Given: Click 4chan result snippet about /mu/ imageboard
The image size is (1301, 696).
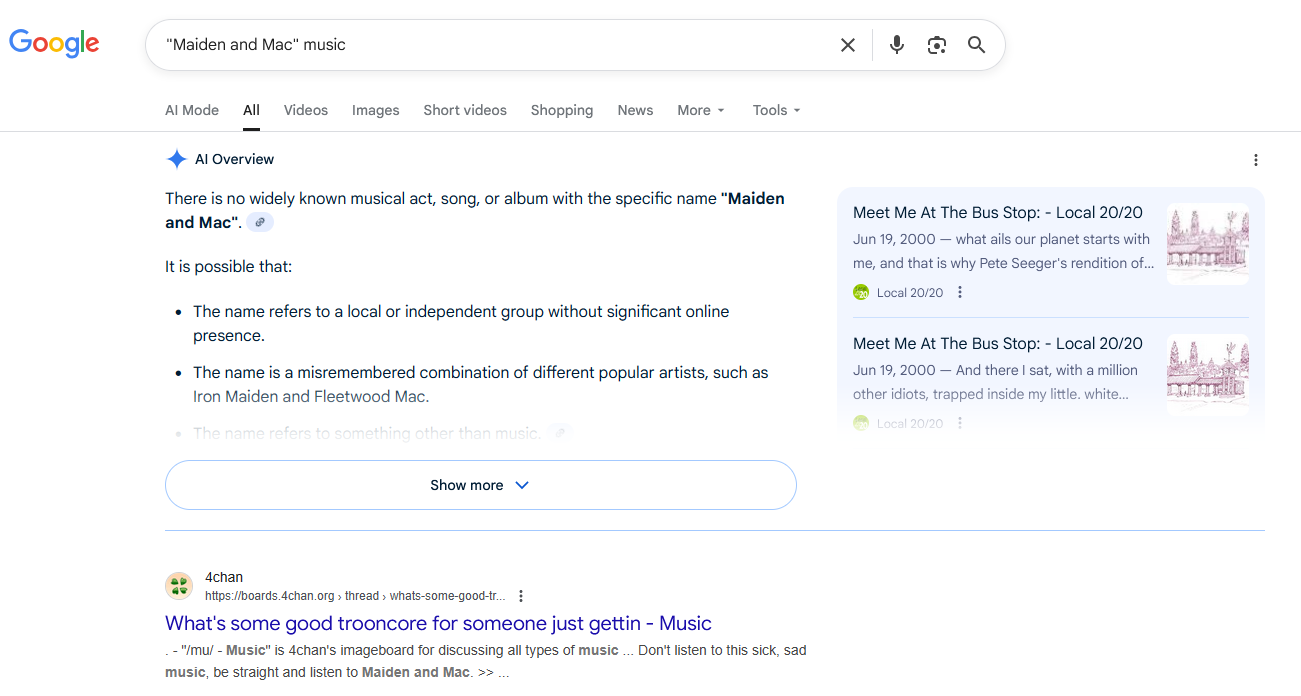Looking at the screenshot, I should pyautogui.click(x=486, y=661).
